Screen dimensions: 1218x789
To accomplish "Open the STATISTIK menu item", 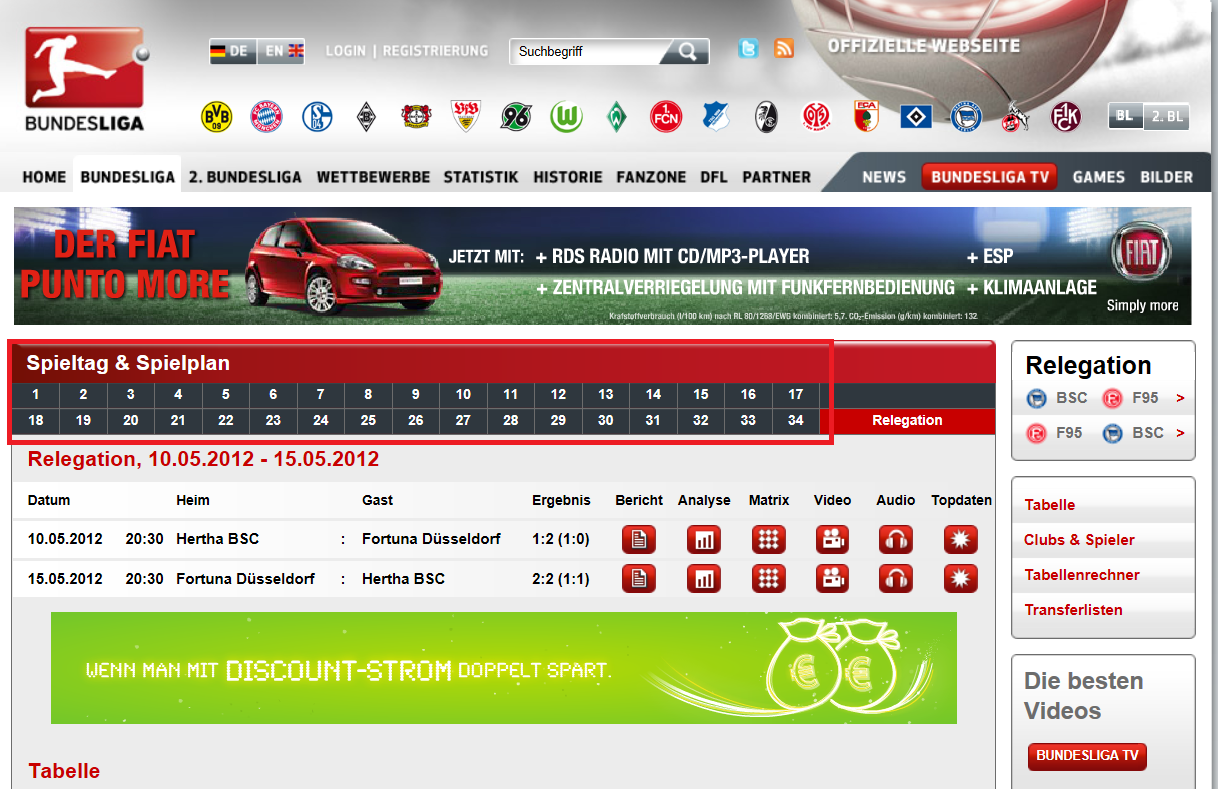I will [481, 177].
